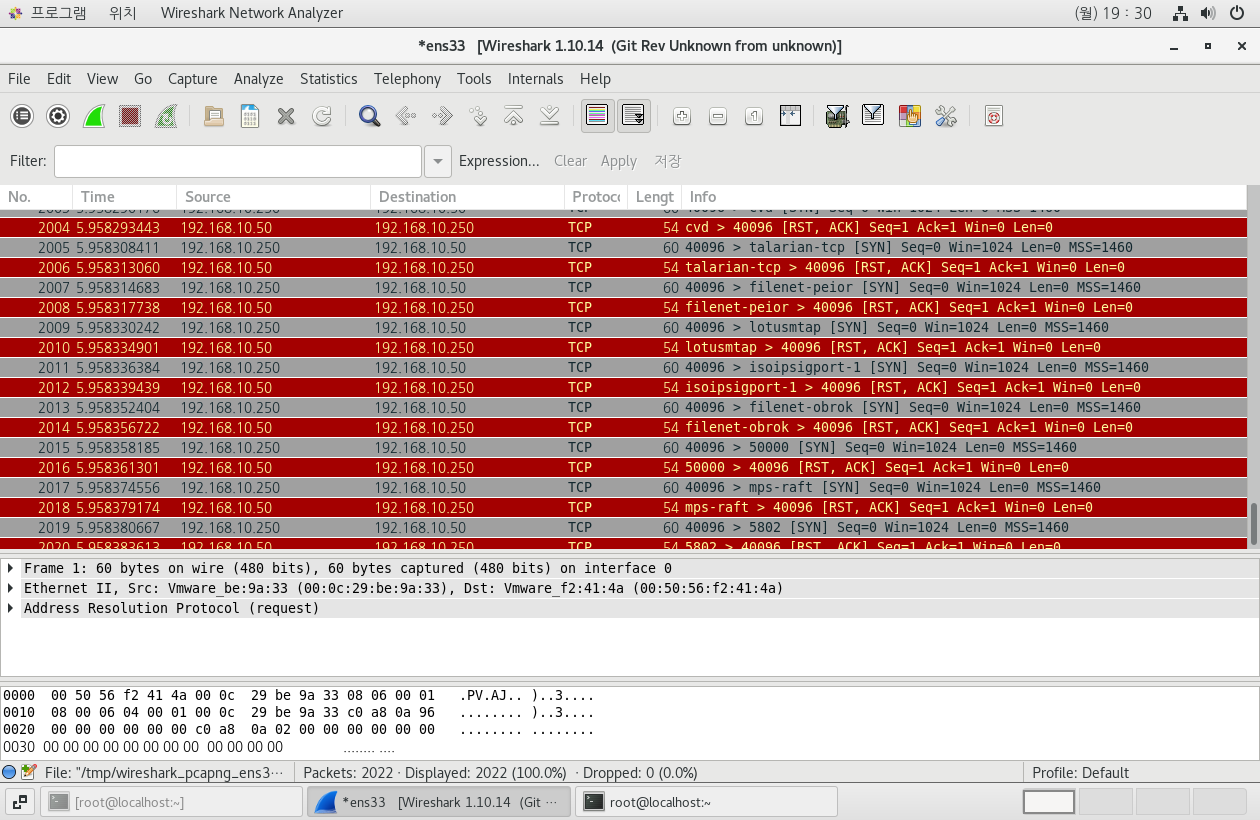Toggle auto scroll in live capture

tap(634, 117)
